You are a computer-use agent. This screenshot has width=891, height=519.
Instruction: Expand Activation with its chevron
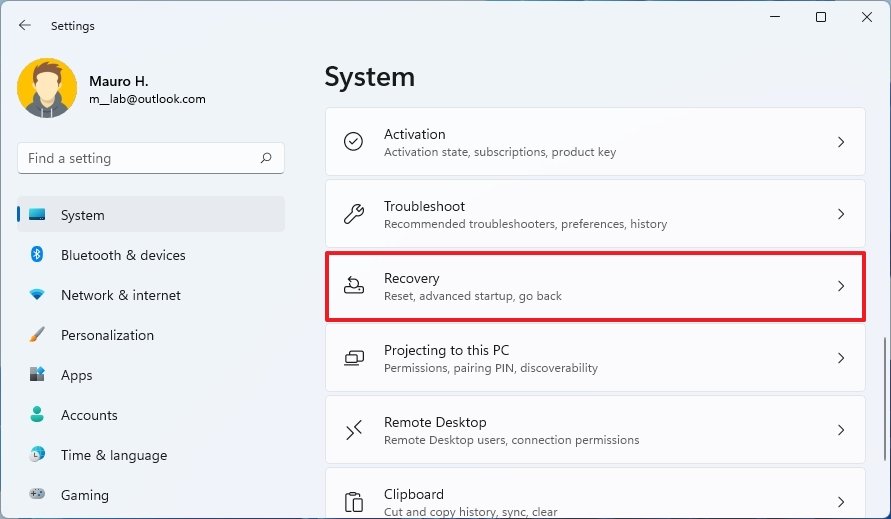tap(841, 142)
